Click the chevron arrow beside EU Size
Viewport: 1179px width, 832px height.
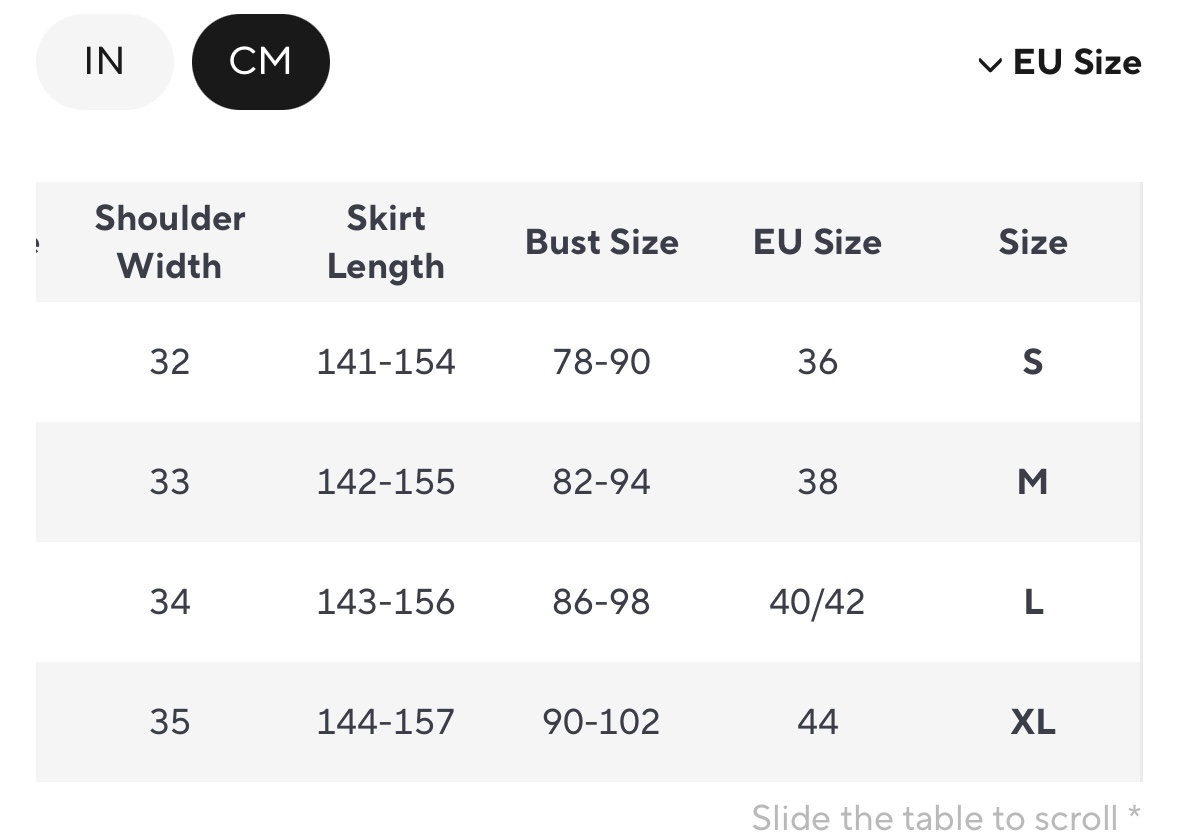(990, 65)
